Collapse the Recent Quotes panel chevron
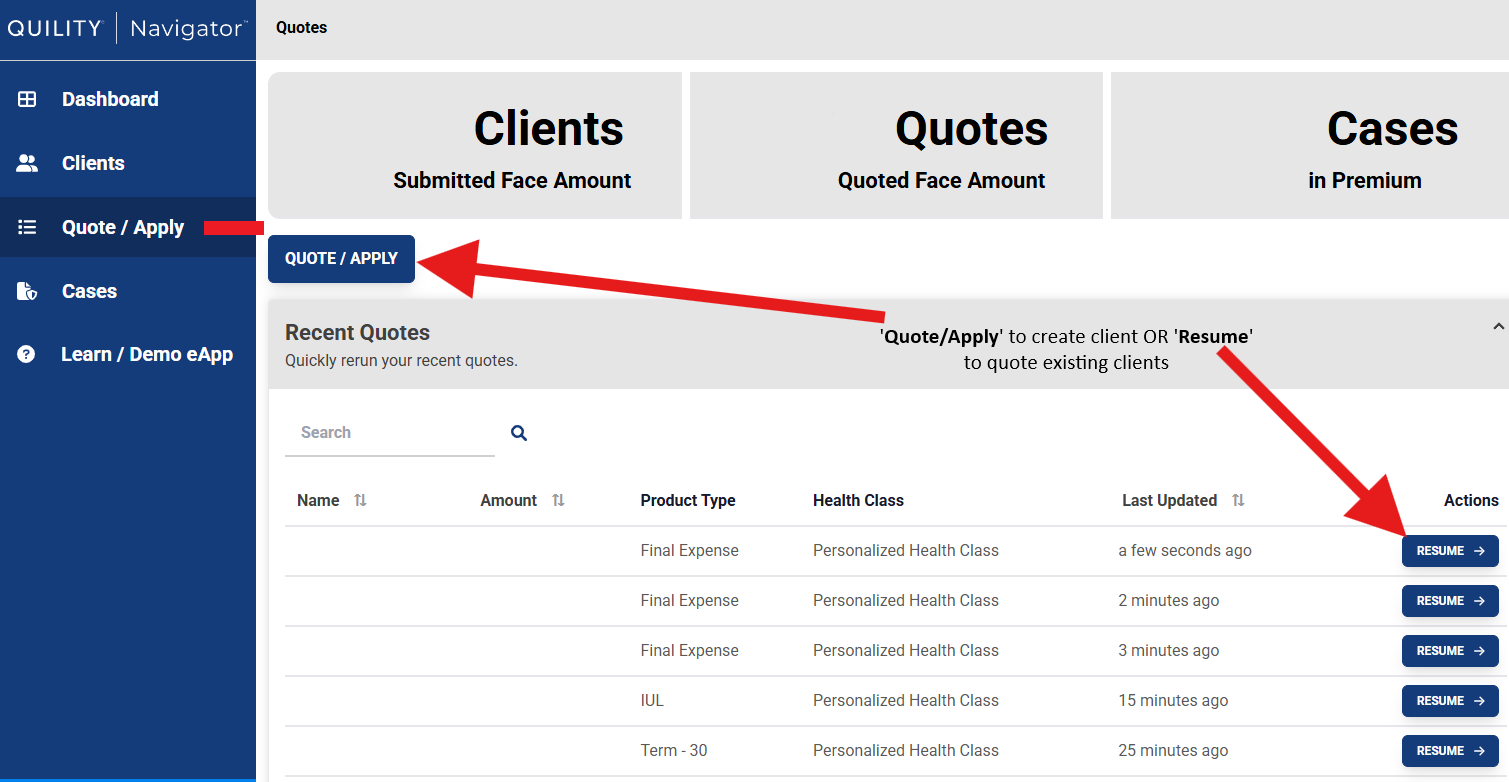The height and width of the screenshot is (782, 1509). coord(1497,327)
